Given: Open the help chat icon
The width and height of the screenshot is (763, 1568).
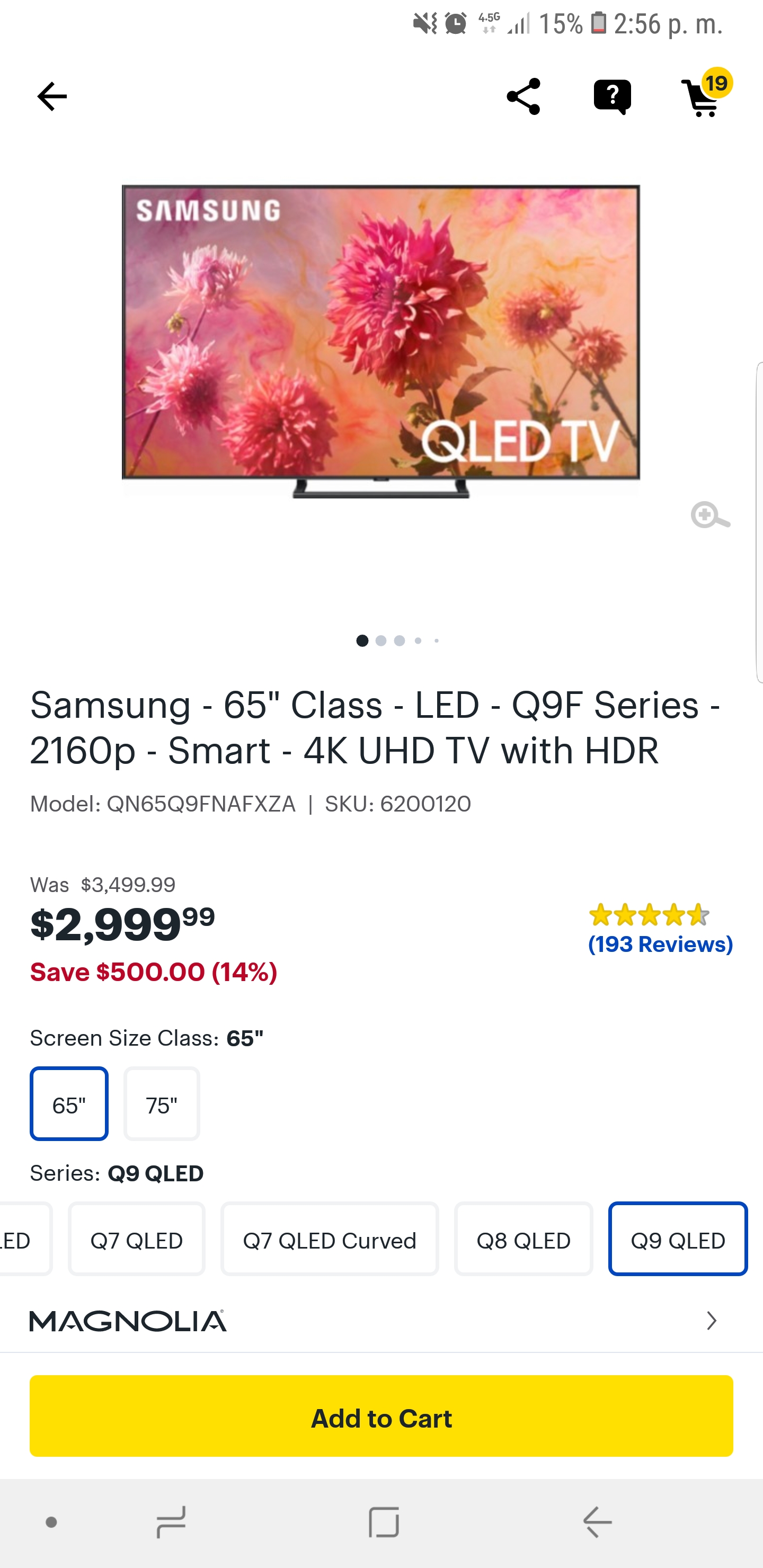Looking at the screenshot, I should [612, 97].
